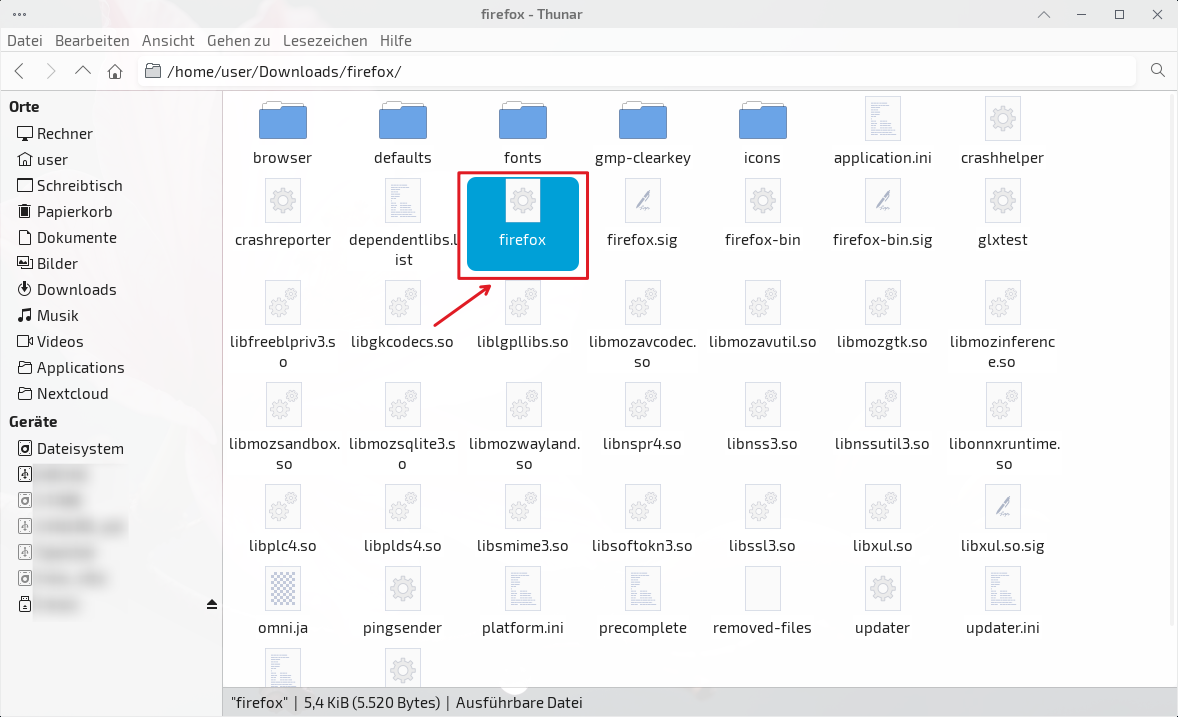1178x717 pixels.
Task: Eject the mounted device via eject icon
Action: [x=211, y=605]
